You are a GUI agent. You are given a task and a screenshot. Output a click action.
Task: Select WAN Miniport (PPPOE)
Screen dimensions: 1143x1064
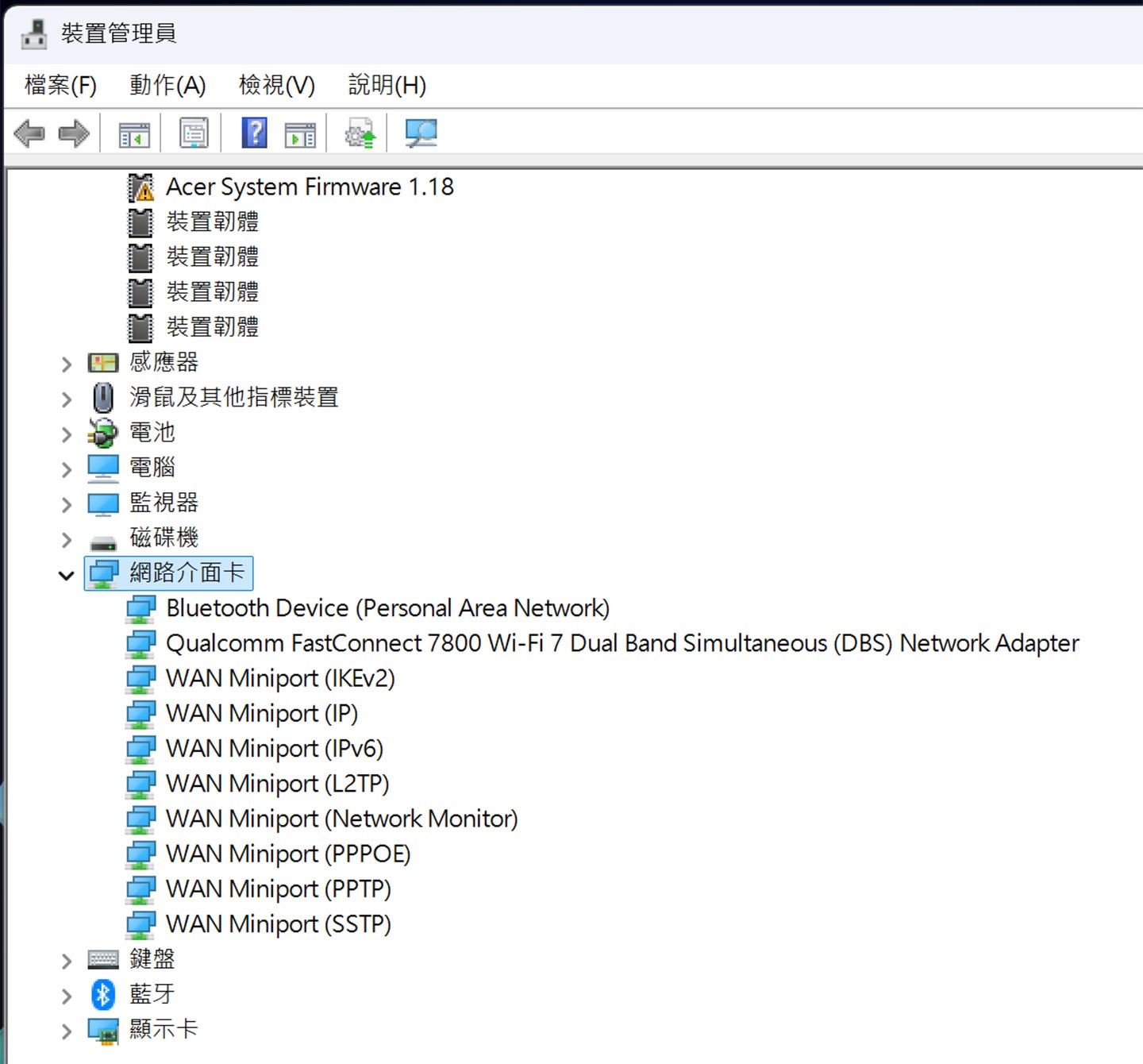[288, 854]
